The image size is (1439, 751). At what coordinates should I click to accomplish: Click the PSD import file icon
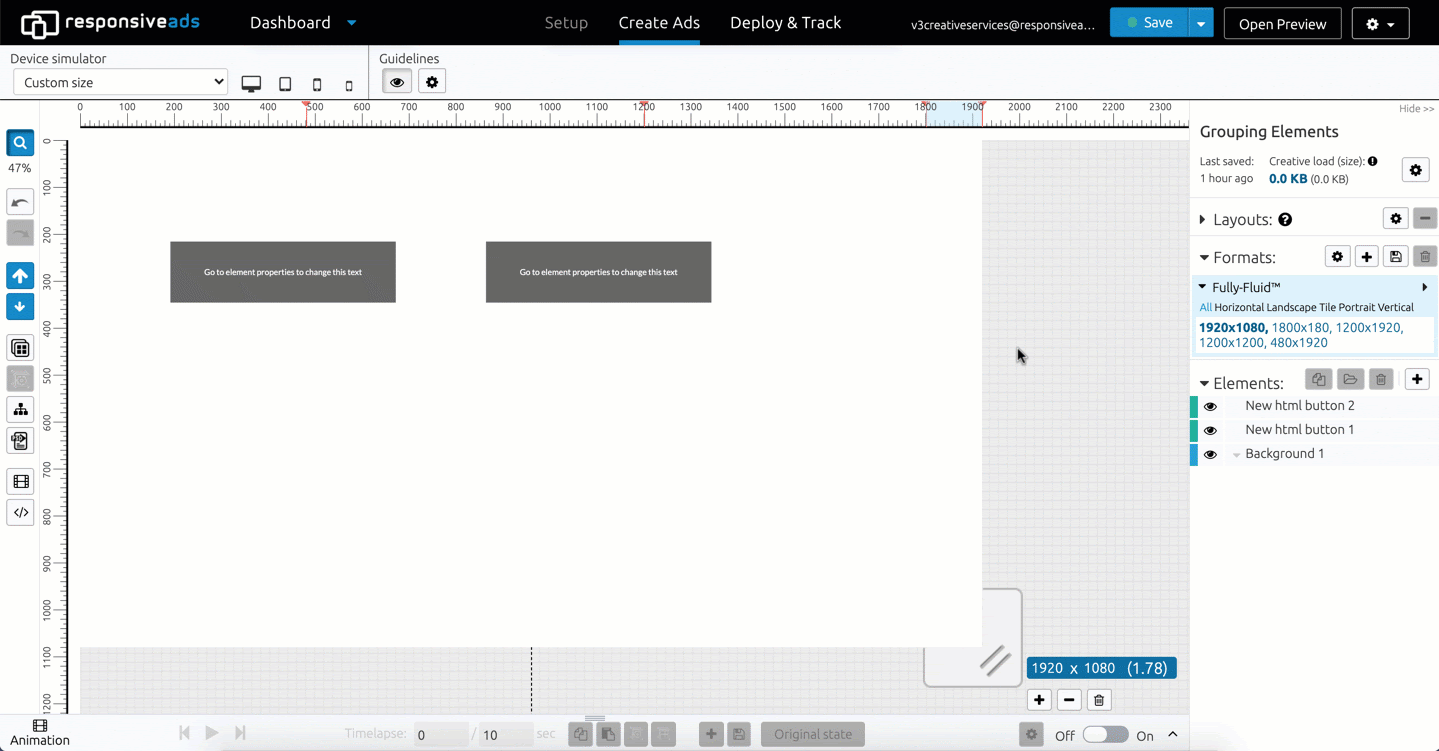20,441
